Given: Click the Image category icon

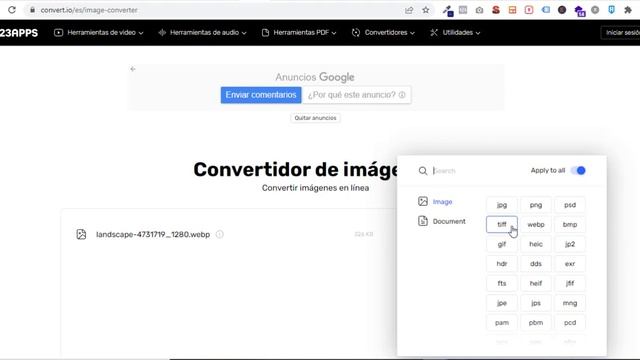Looking at the screenshot, I should click(x=423, y=201).
